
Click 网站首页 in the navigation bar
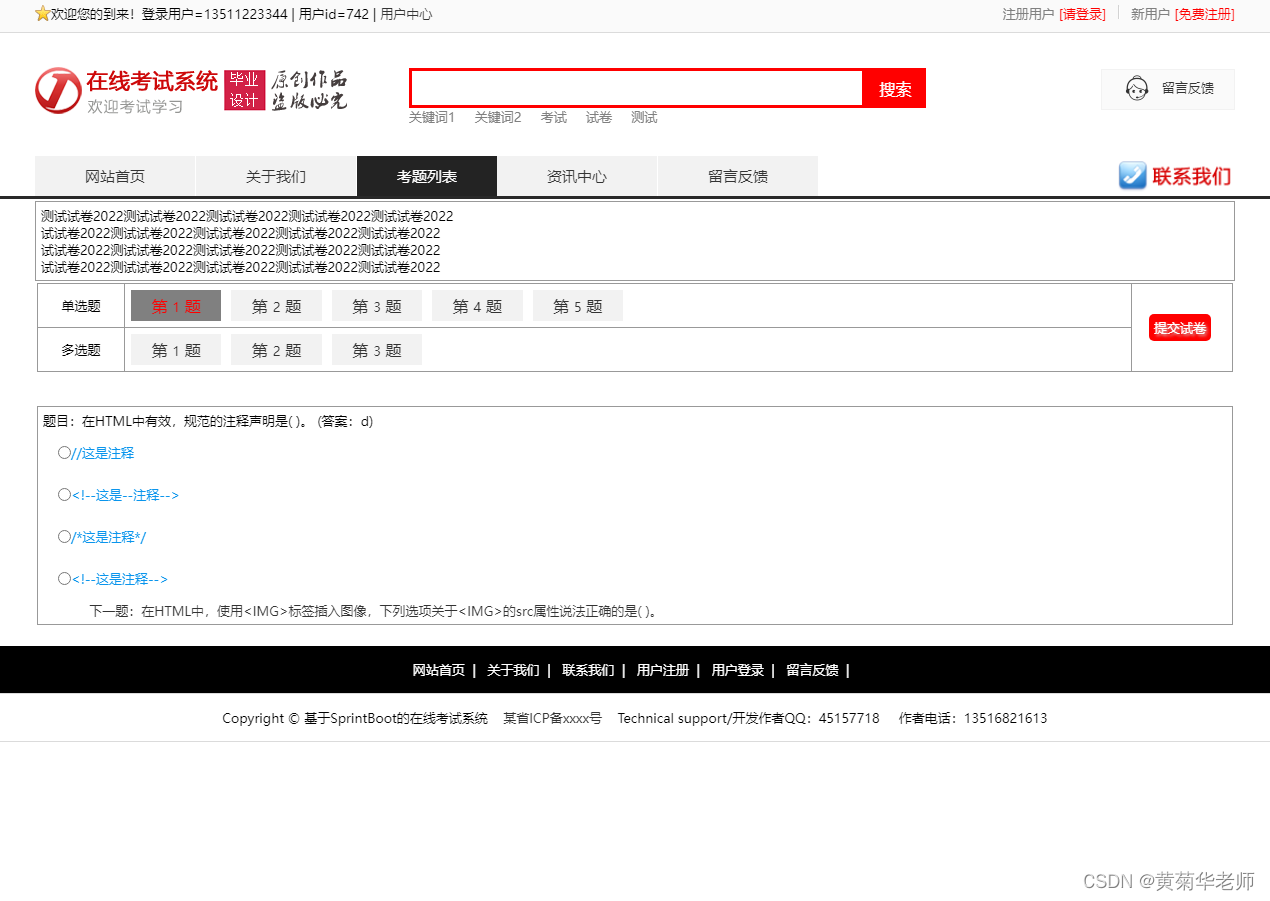point(114,176)
